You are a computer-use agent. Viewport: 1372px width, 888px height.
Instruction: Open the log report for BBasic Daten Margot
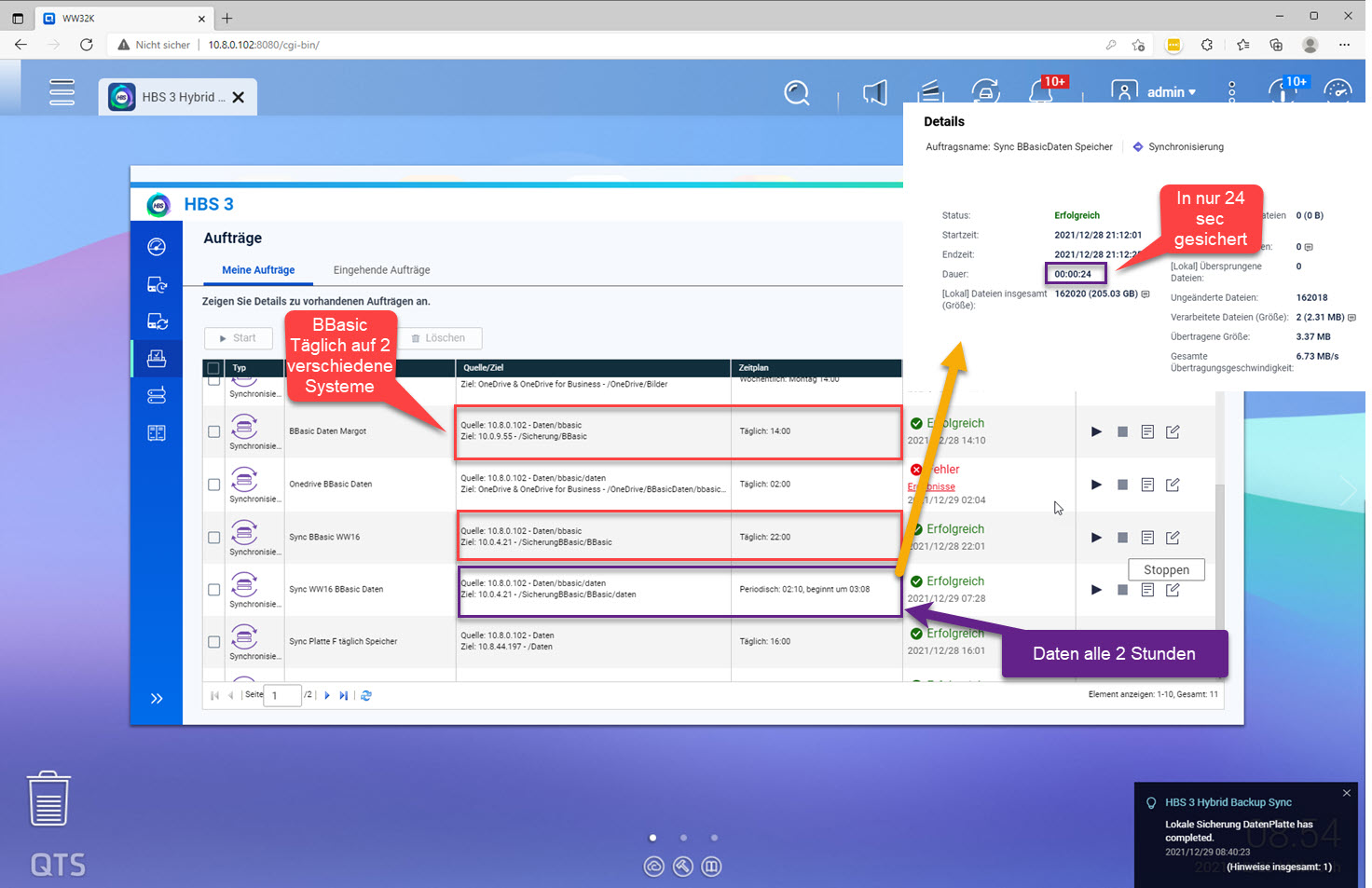point(1147,431)
